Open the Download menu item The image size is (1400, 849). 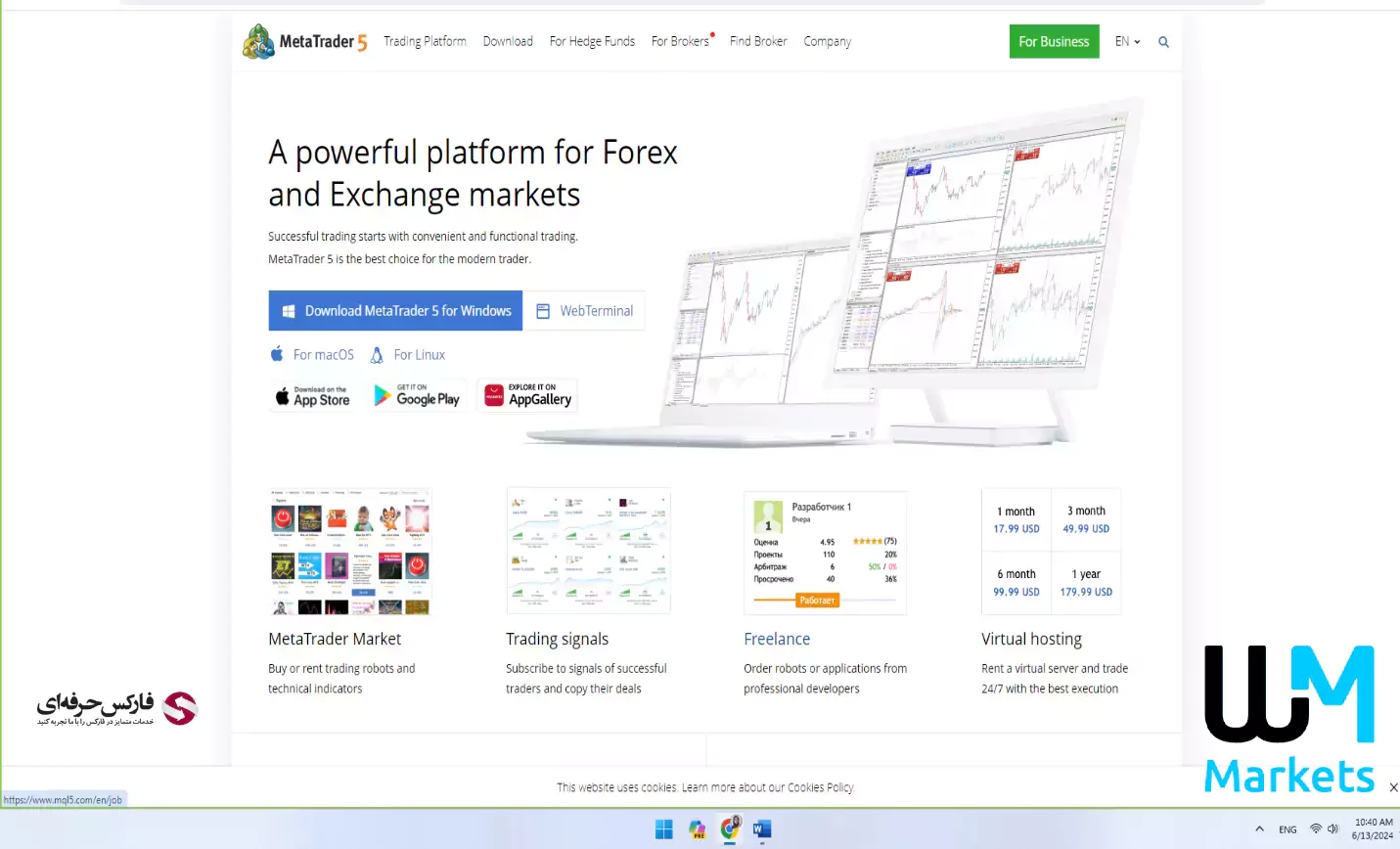tap(508, 41)
